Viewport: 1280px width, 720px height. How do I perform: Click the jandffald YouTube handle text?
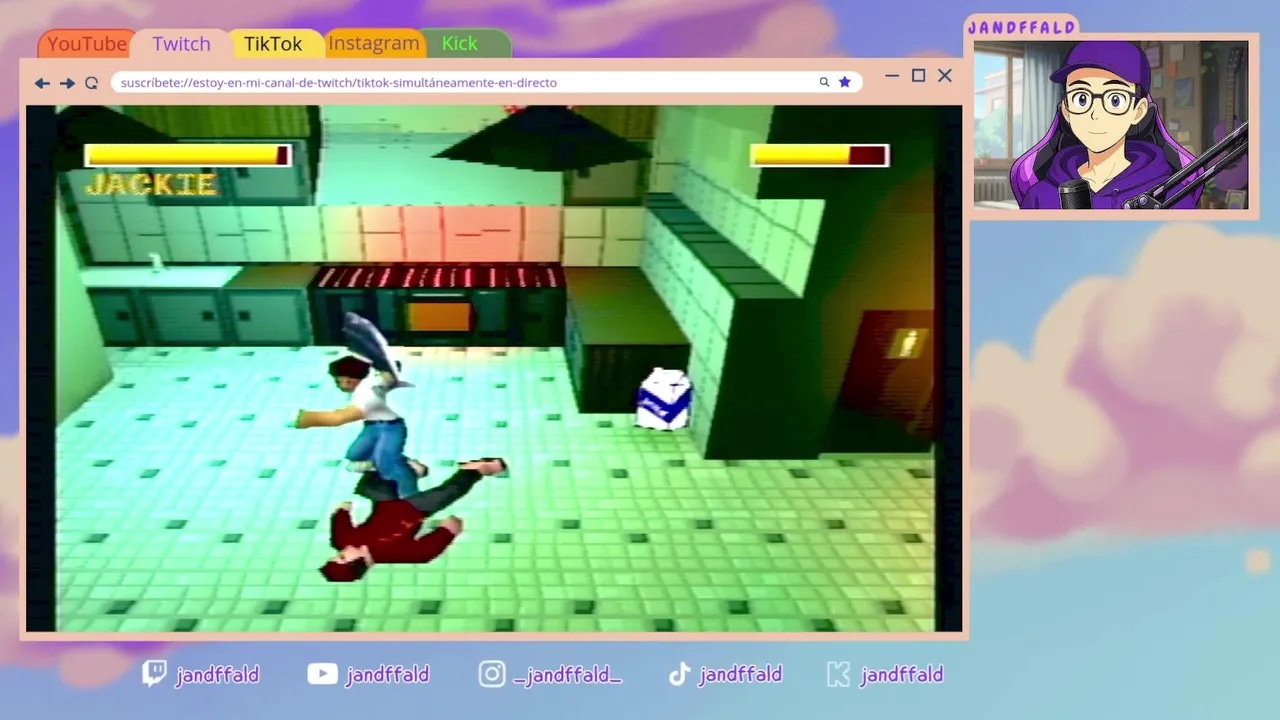coord(387,675)
